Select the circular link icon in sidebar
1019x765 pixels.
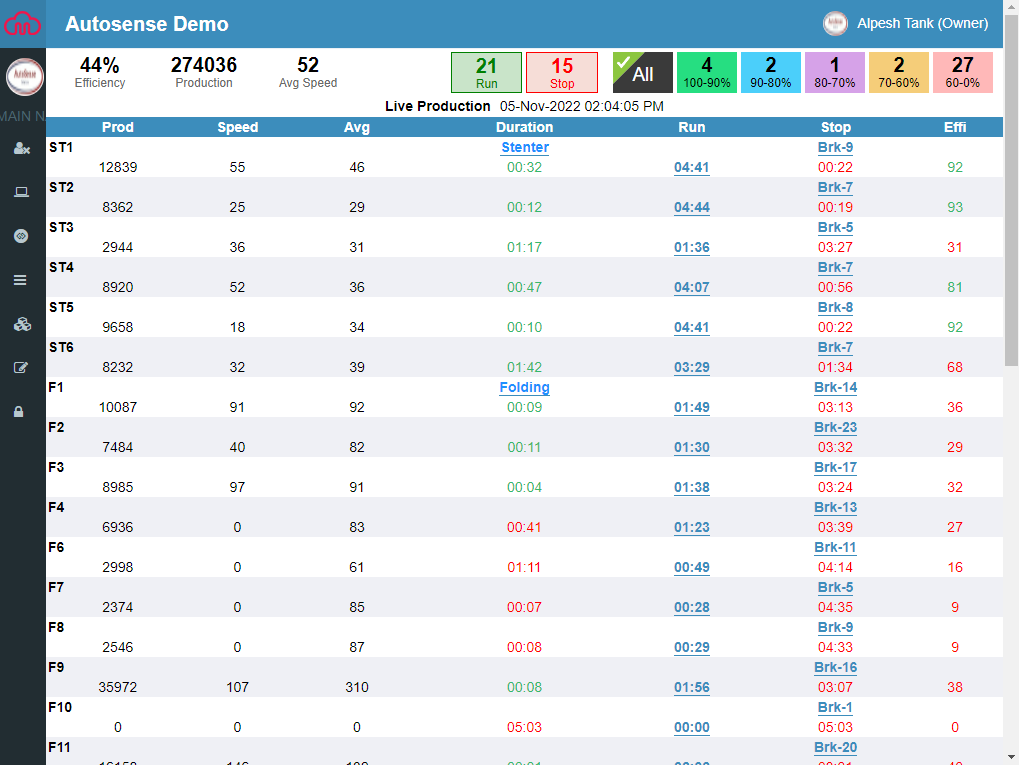pos(21,236)
